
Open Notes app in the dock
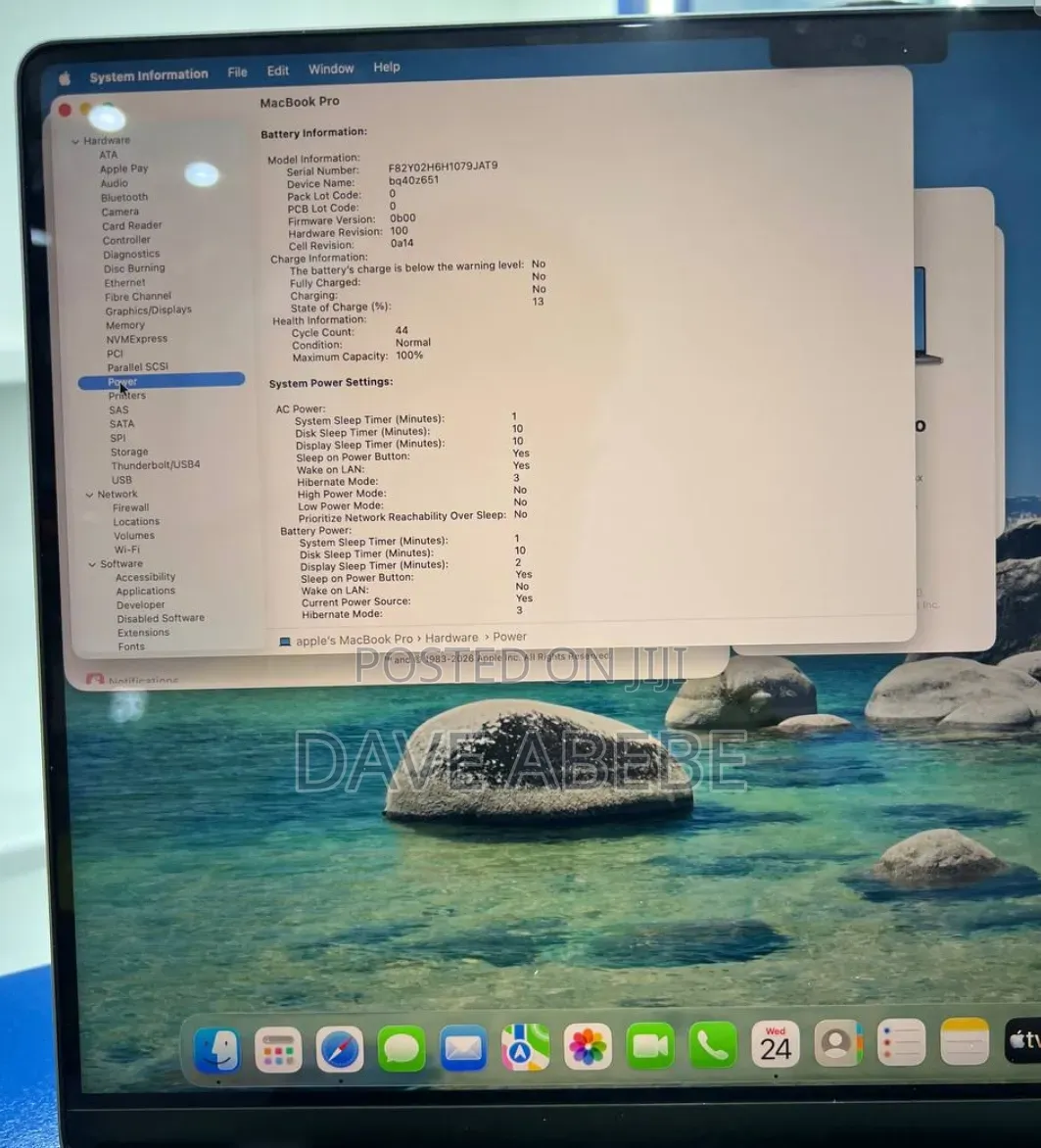point(965,1041)
